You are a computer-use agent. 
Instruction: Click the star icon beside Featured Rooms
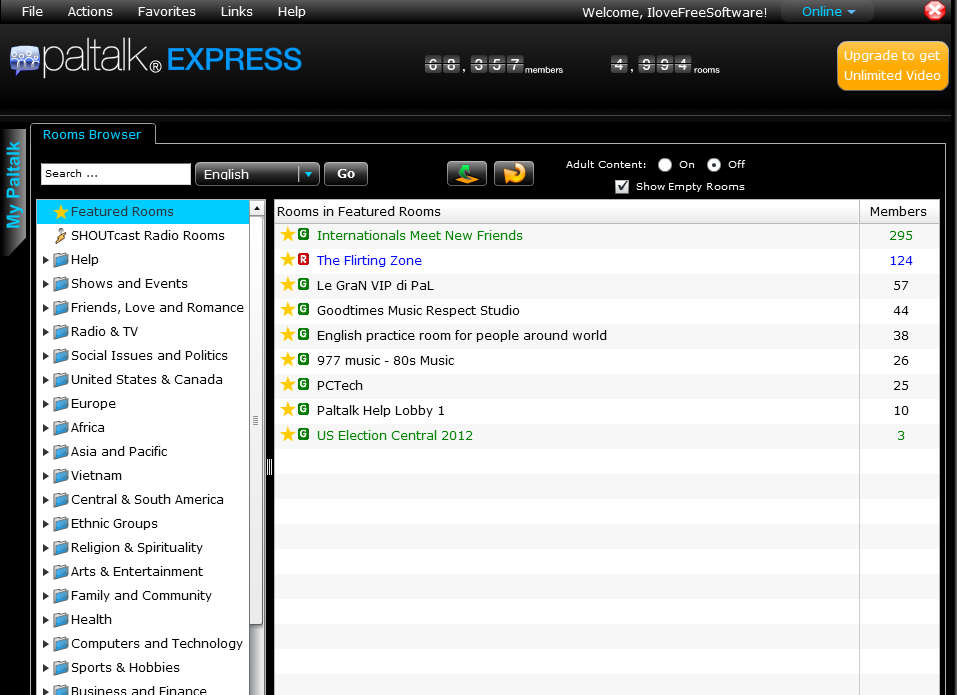click(60, 212)
